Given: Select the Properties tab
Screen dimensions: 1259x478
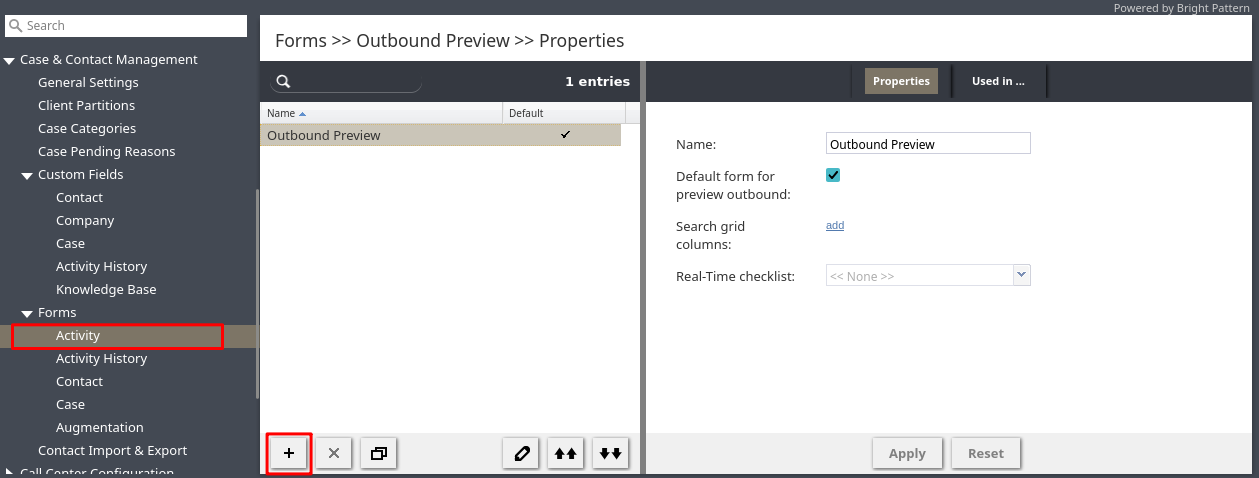Looking at the screenshot, I should [900, 82].
